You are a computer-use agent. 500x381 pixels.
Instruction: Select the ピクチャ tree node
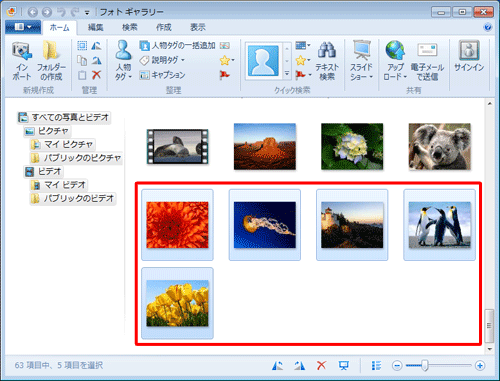(x=47, y=131)
